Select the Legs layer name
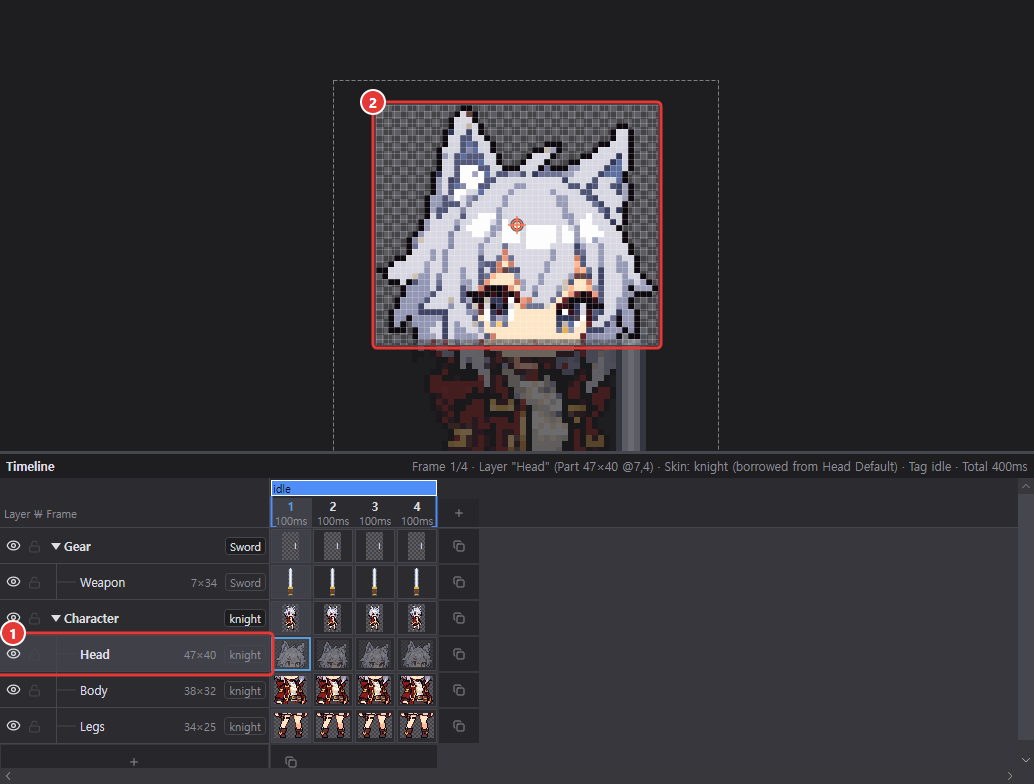 92,727
